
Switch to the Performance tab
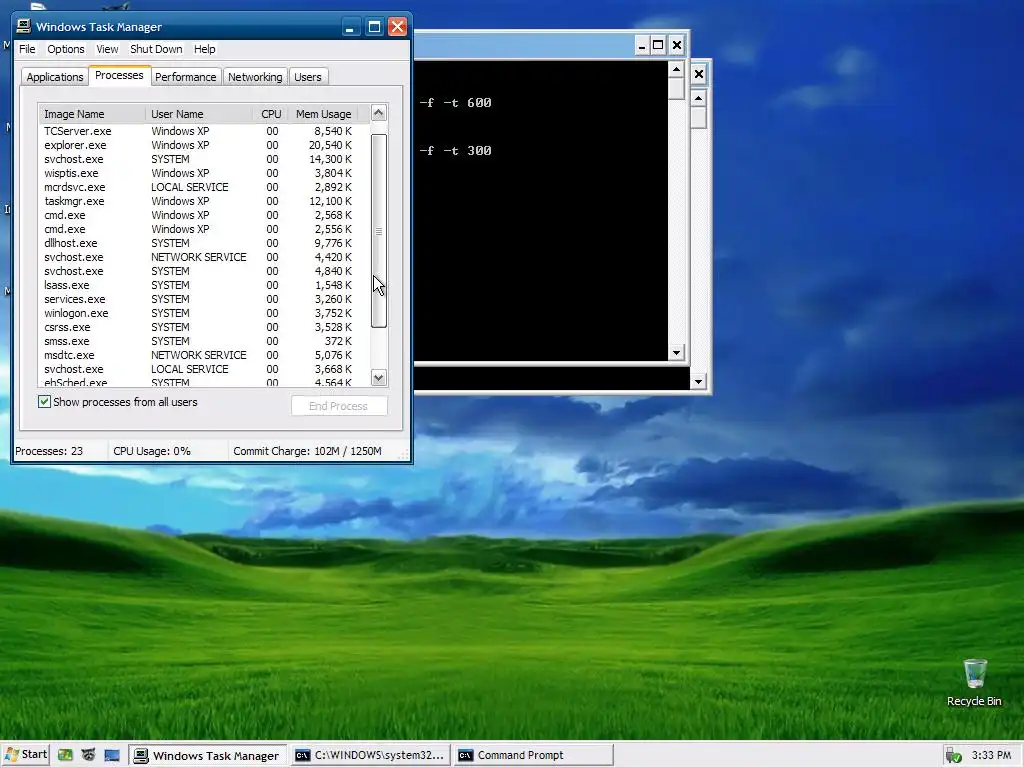[185, 77]
